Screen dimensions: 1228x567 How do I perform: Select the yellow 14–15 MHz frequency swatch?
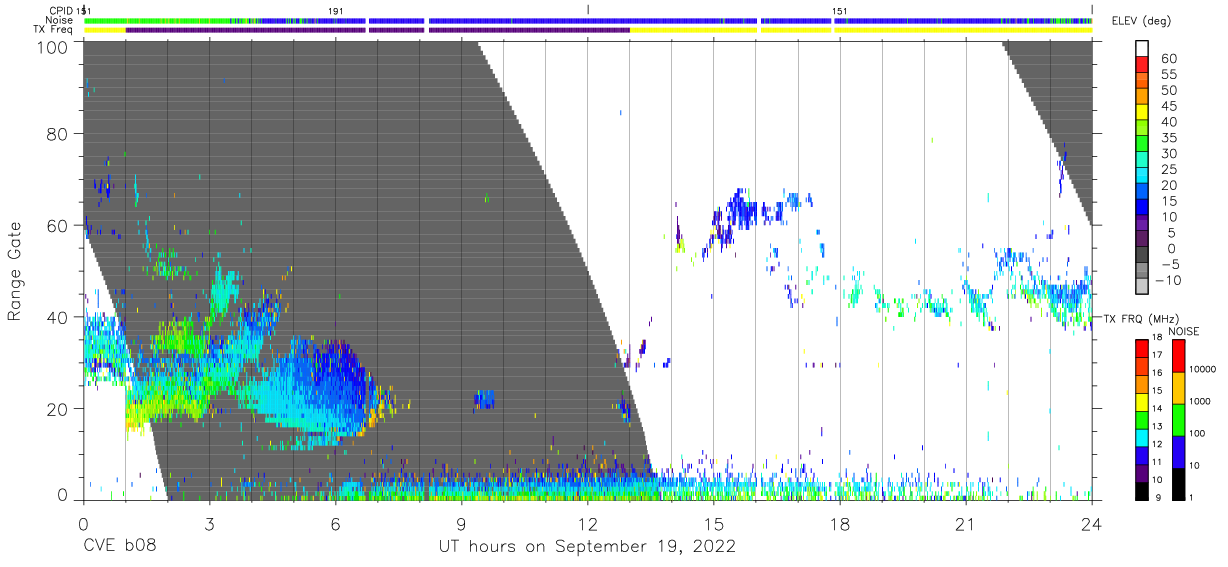1141,400
